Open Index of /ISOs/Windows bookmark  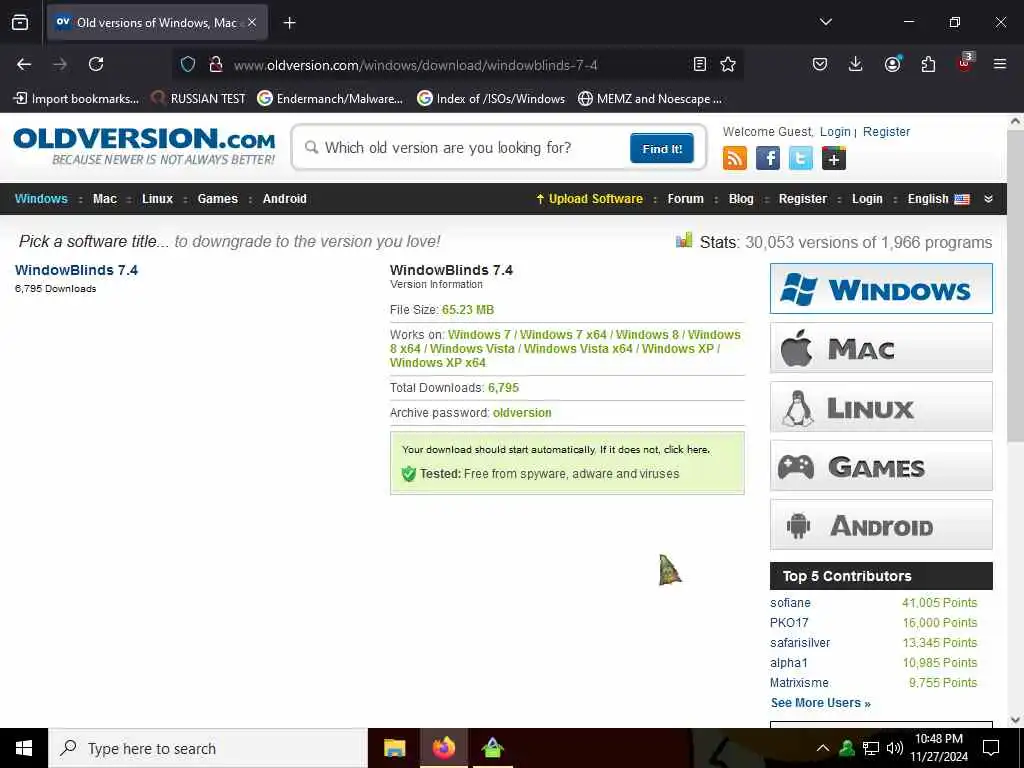490,99
